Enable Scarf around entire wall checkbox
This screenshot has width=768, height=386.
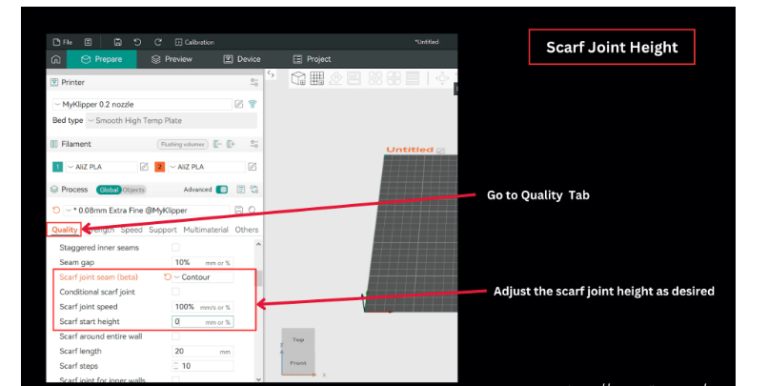(176, 337)
